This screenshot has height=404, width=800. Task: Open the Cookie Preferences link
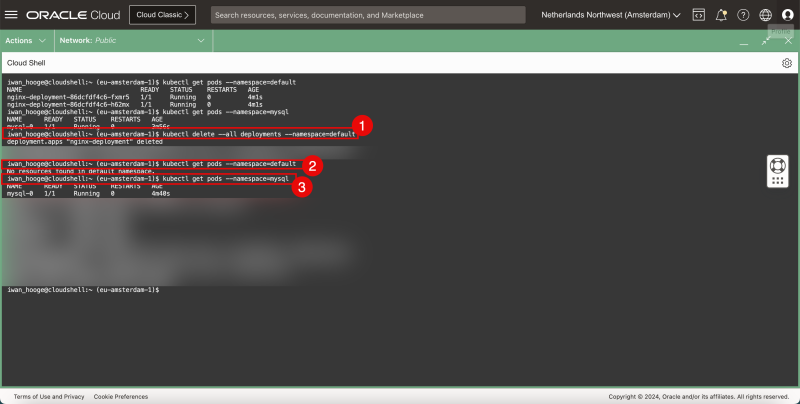point(121,396)
